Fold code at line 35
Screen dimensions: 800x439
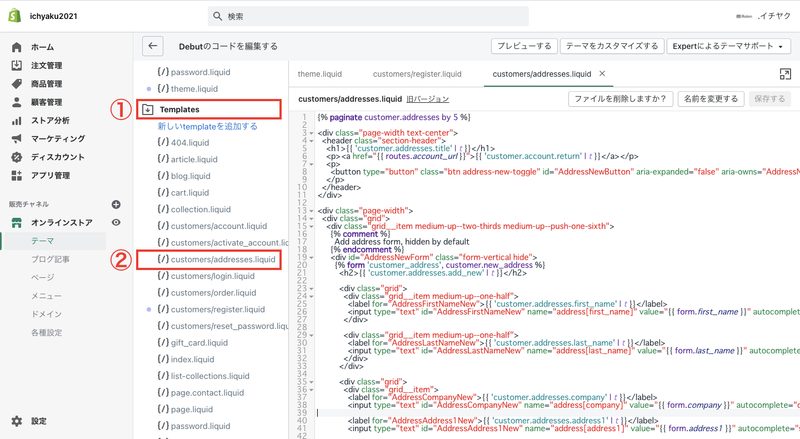pyautogui.click(x=312, y=382)
